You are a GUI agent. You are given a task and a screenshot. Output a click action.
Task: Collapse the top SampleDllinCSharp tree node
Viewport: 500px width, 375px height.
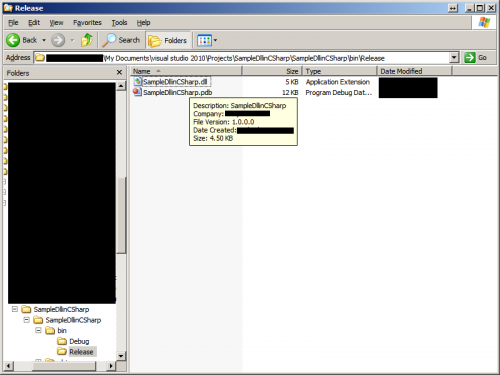coord(15,309)
